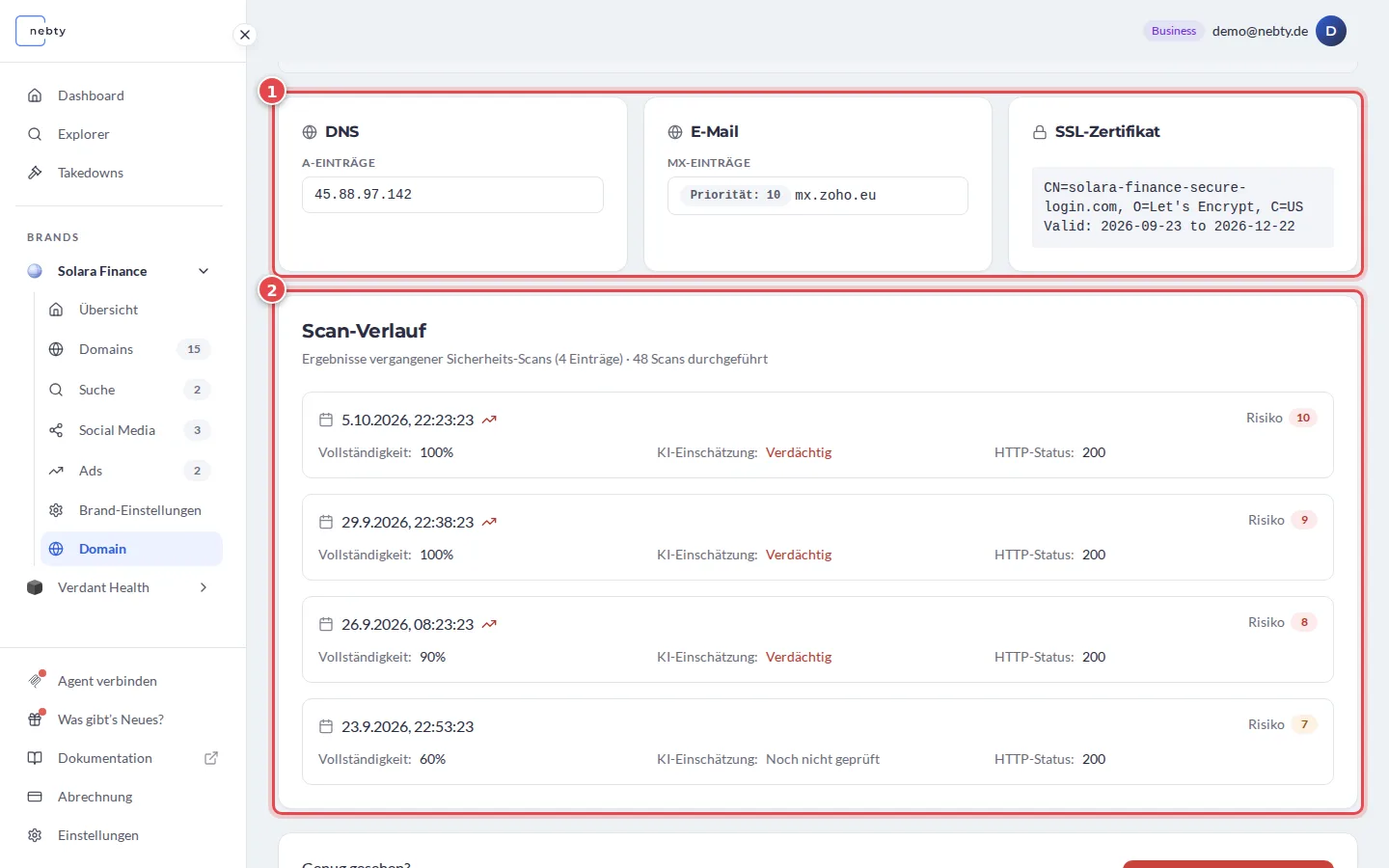This screenshot has height=868, width=1389.
Task: Click the user avatar D
Action: point(1331,31)
